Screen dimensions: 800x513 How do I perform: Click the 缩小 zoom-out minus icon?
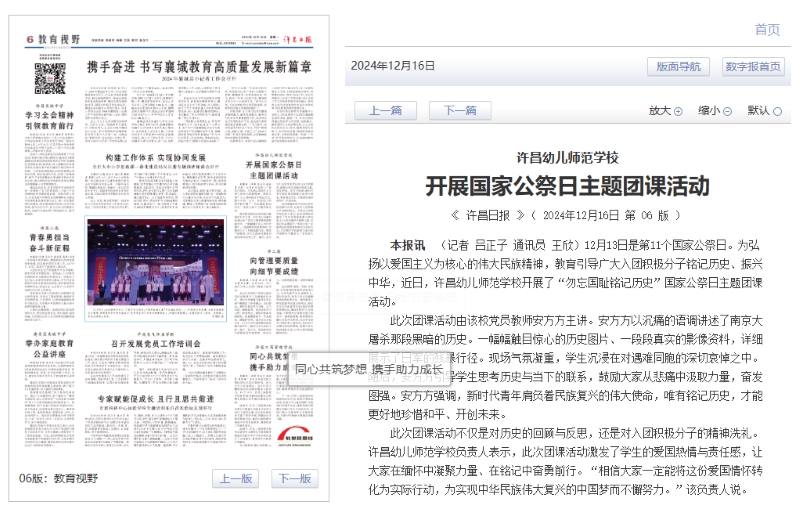[x=727, y=112]
